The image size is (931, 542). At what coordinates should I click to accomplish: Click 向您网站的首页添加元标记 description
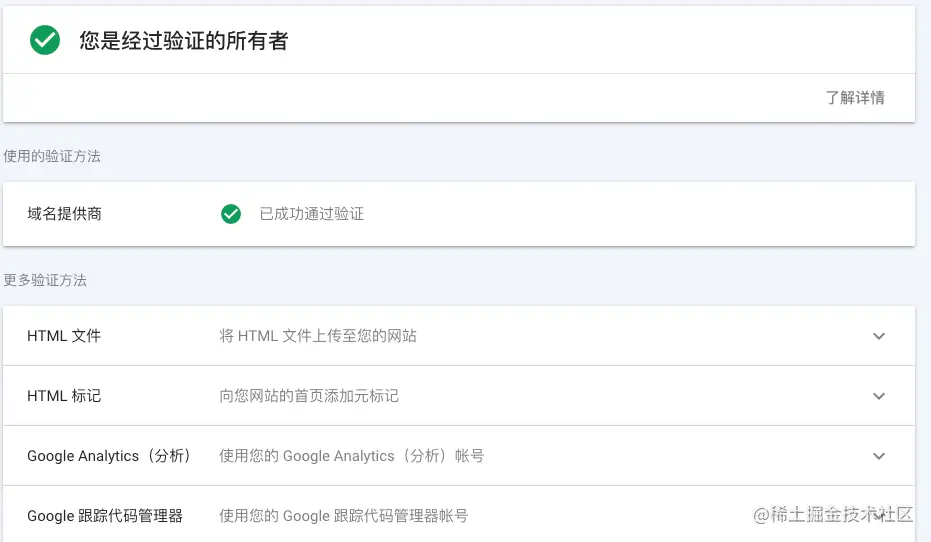tap(309, 396)
